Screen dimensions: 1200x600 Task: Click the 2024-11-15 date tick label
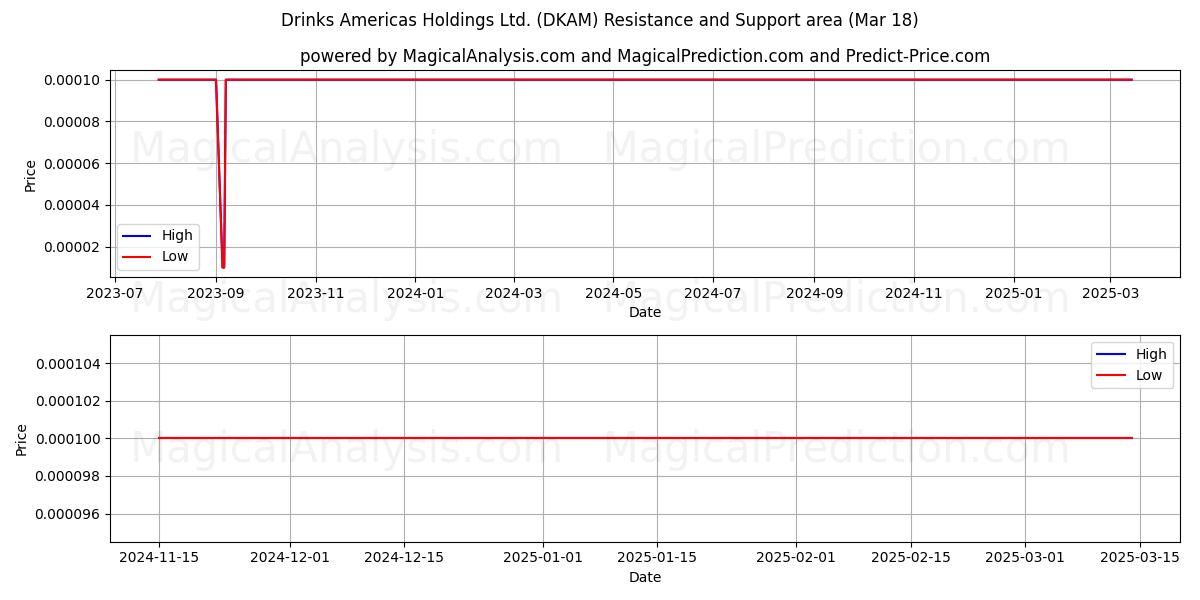pos(159,557)
